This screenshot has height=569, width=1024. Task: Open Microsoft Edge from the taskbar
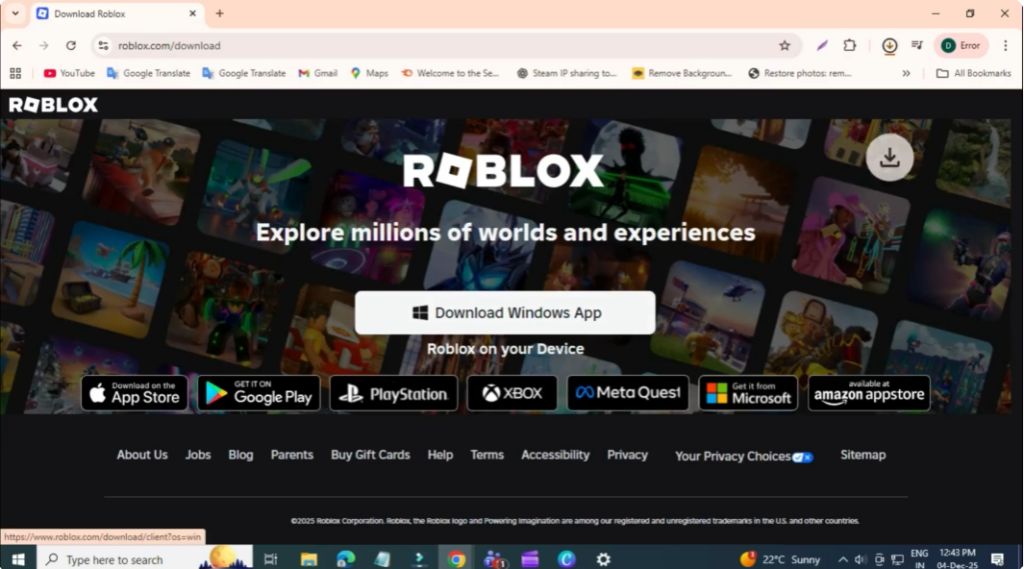(345, 559)
